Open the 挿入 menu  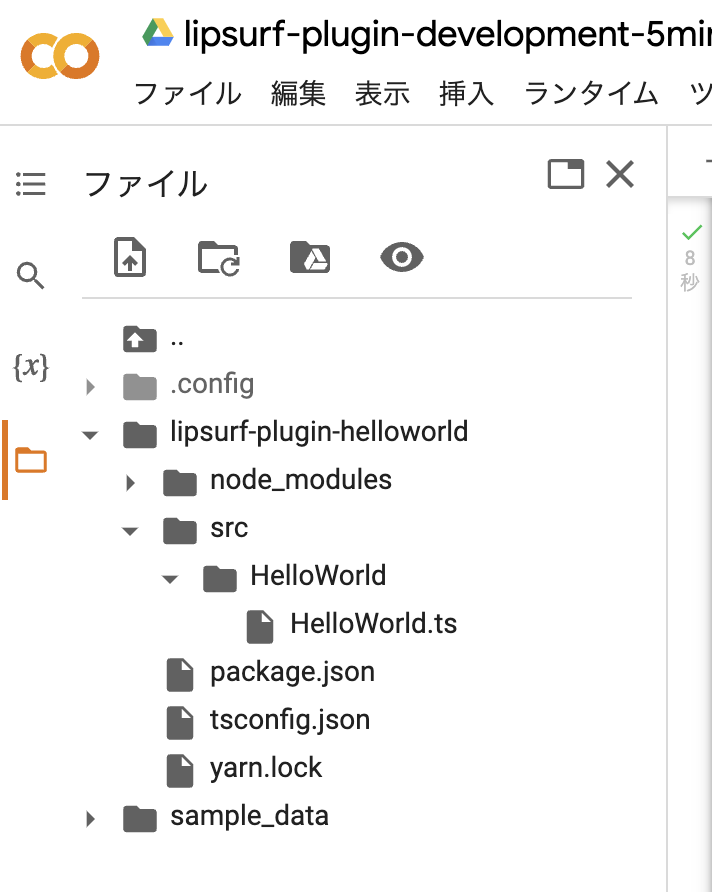pyautogui.click(x=466, y=93)
